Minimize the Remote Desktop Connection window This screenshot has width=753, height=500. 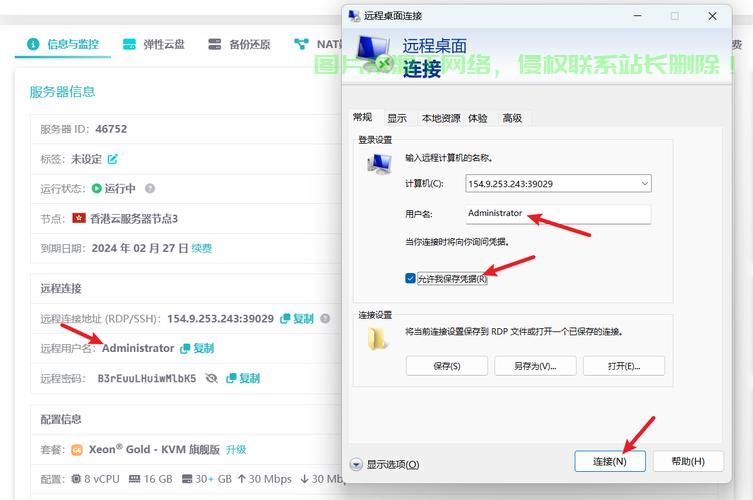[x=637, y=16]
